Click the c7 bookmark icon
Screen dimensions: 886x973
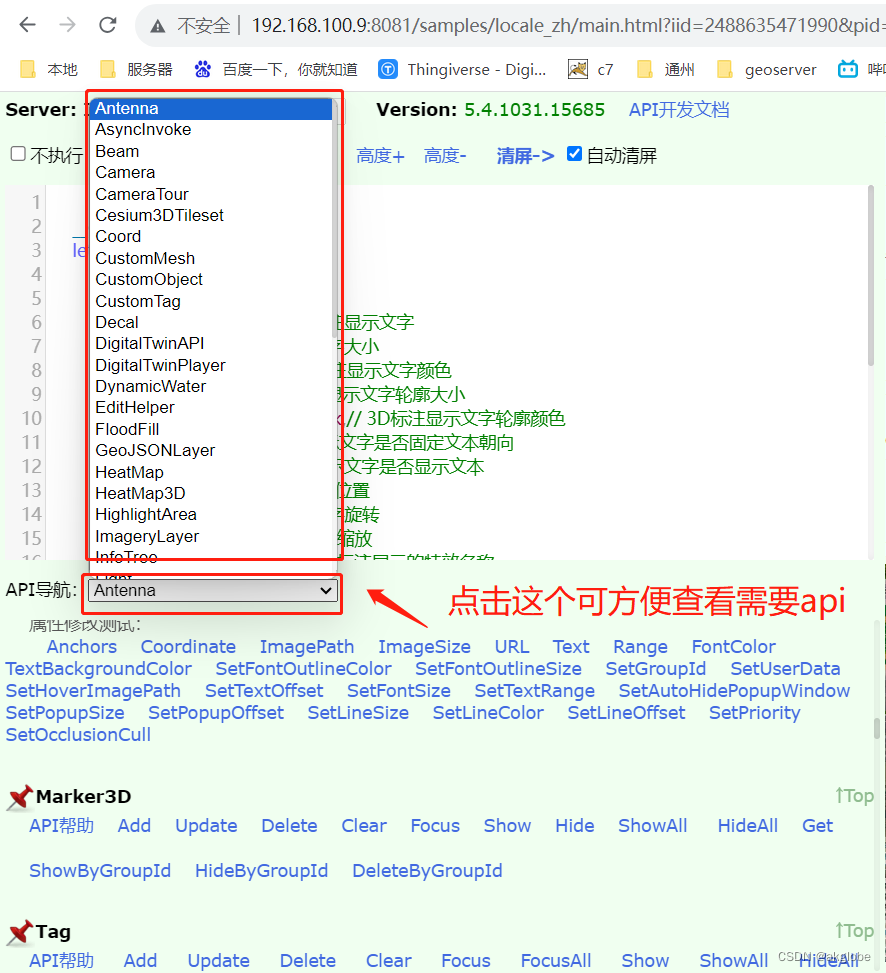pos(576,70)
